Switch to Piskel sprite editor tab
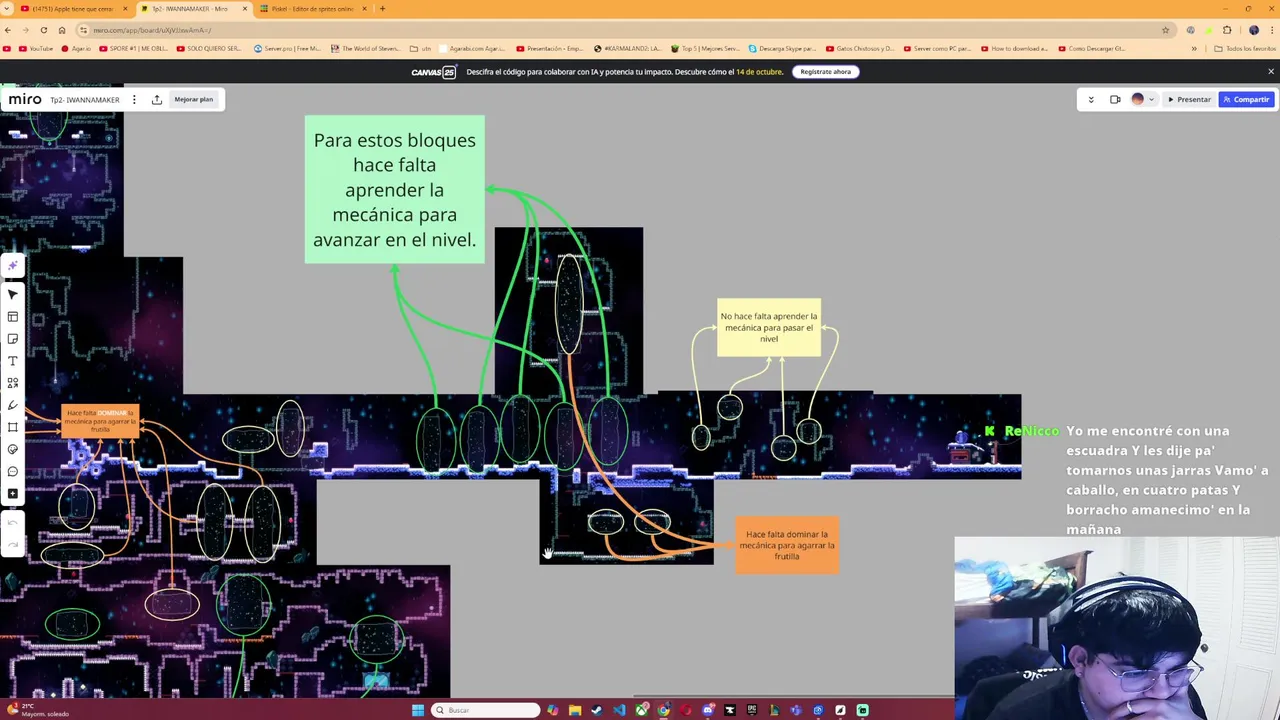The image size is (1280, 720). [312, 9]
